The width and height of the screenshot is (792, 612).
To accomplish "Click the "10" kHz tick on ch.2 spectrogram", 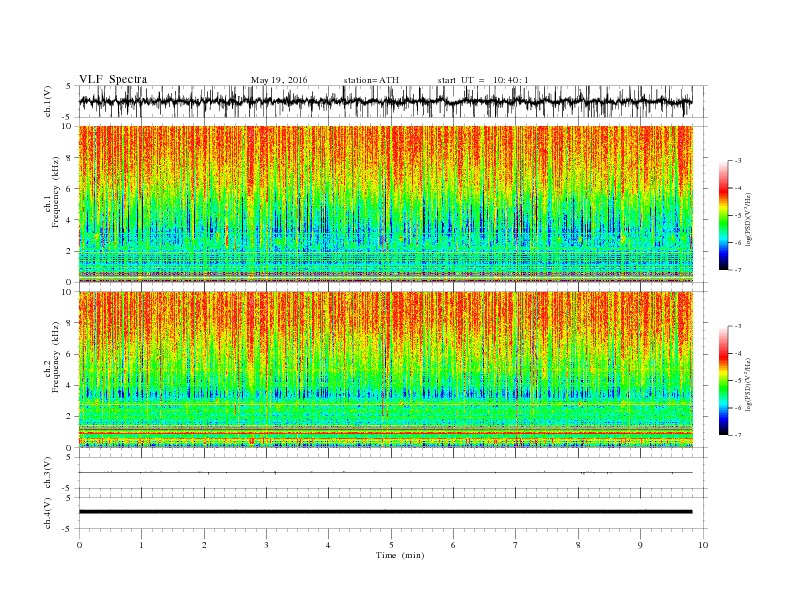I will tap(67, 292).
